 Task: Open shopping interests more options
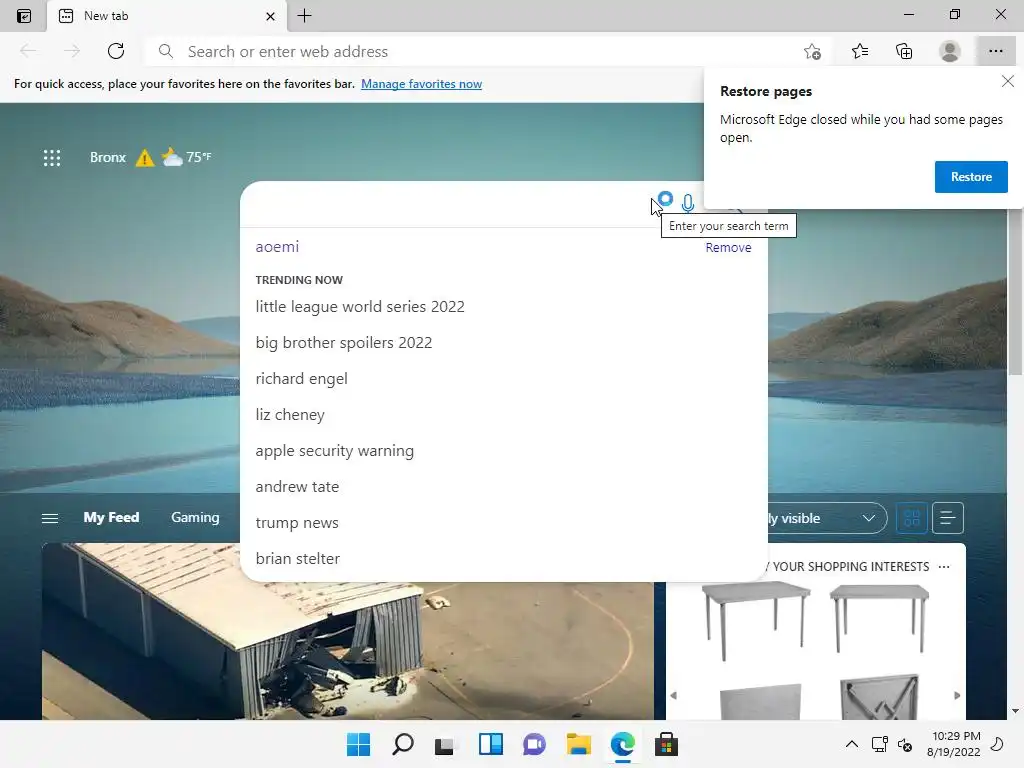[944, 567]
